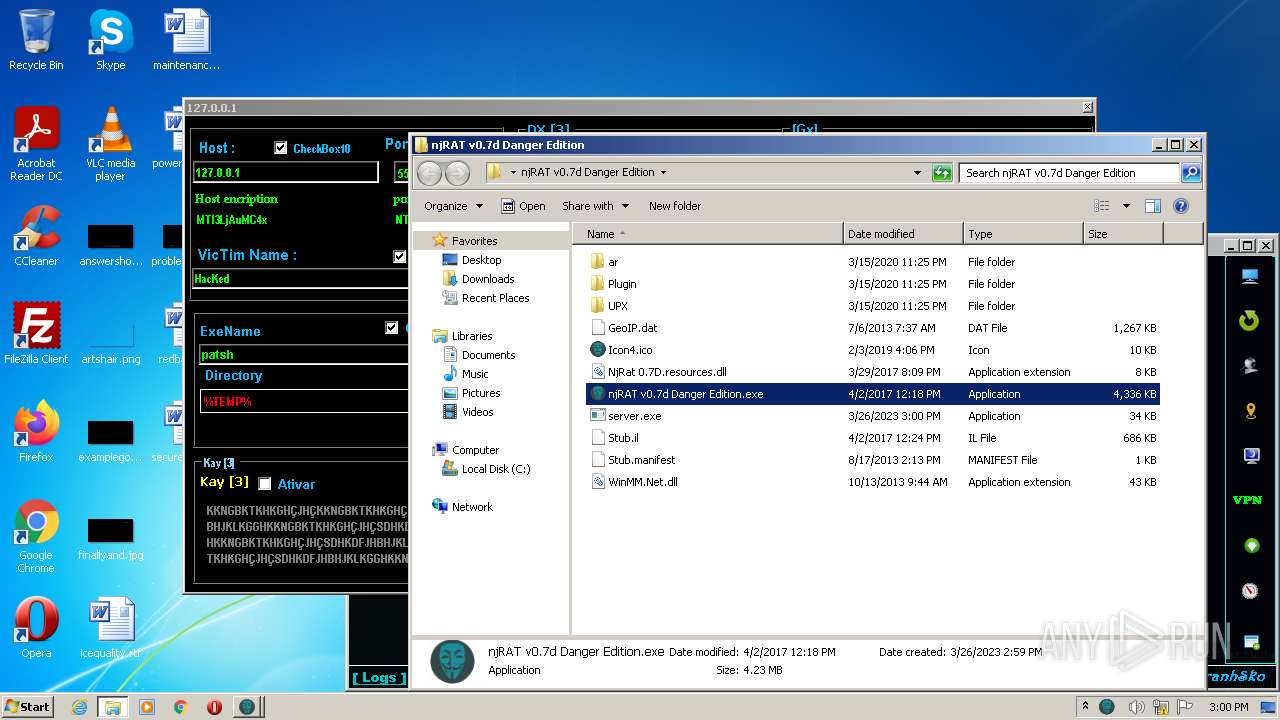
Task: Uncheck CheckBox10 next to Host
Action: (281, 148)
